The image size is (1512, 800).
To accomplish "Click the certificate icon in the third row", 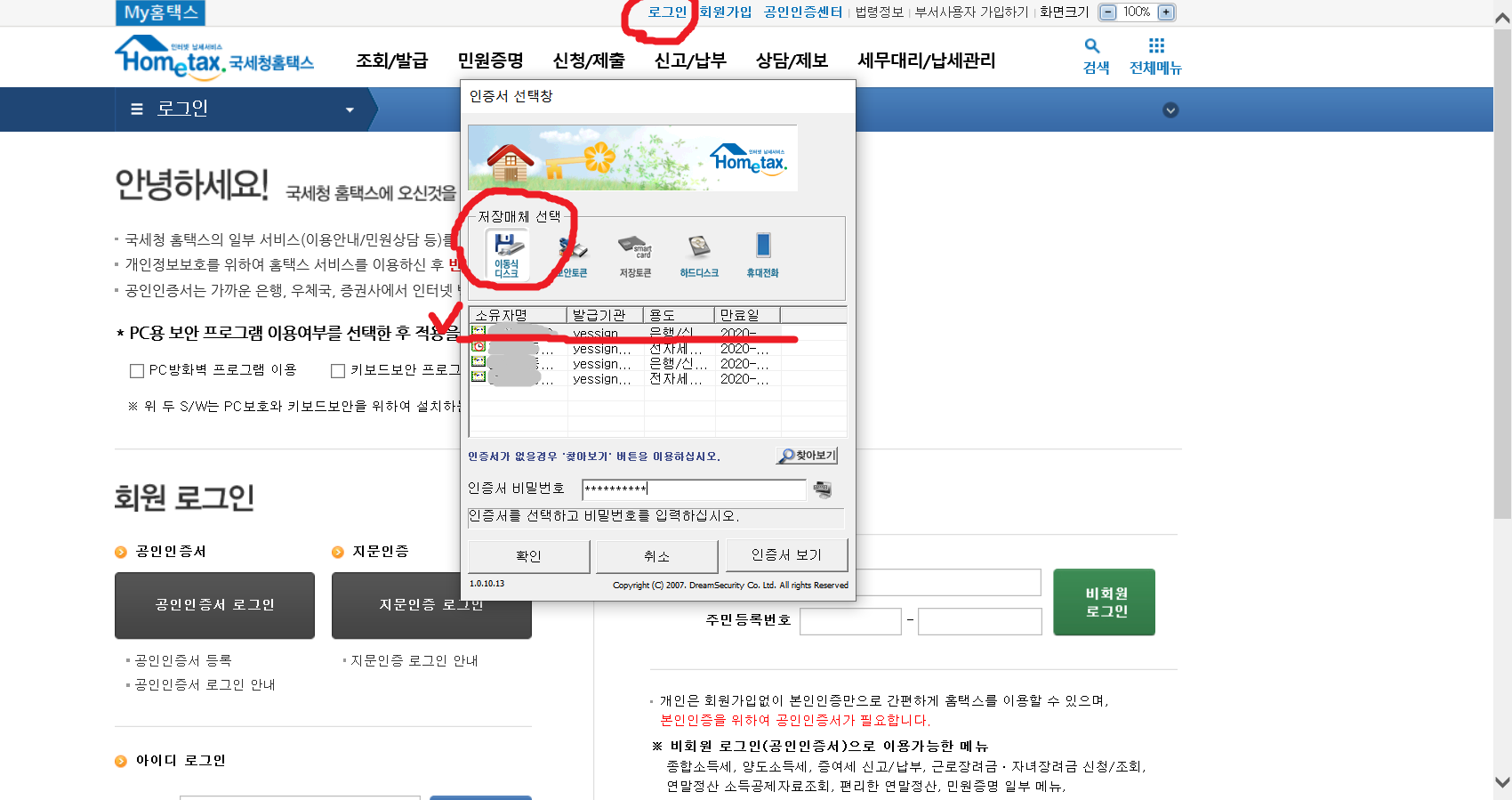I will tap(478, 361).
